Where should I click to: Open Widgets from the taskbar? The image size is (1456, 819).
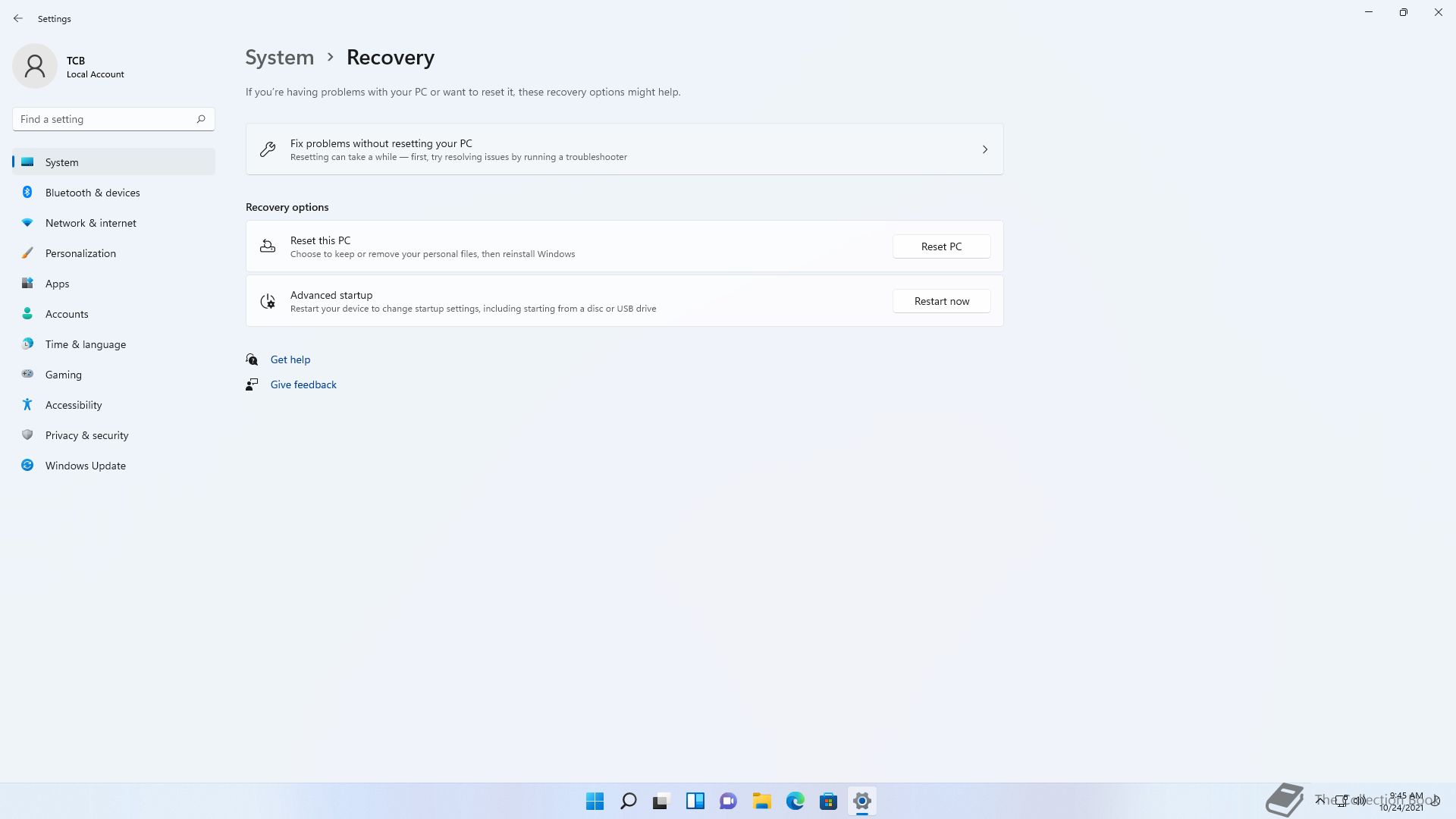point(695,801)
